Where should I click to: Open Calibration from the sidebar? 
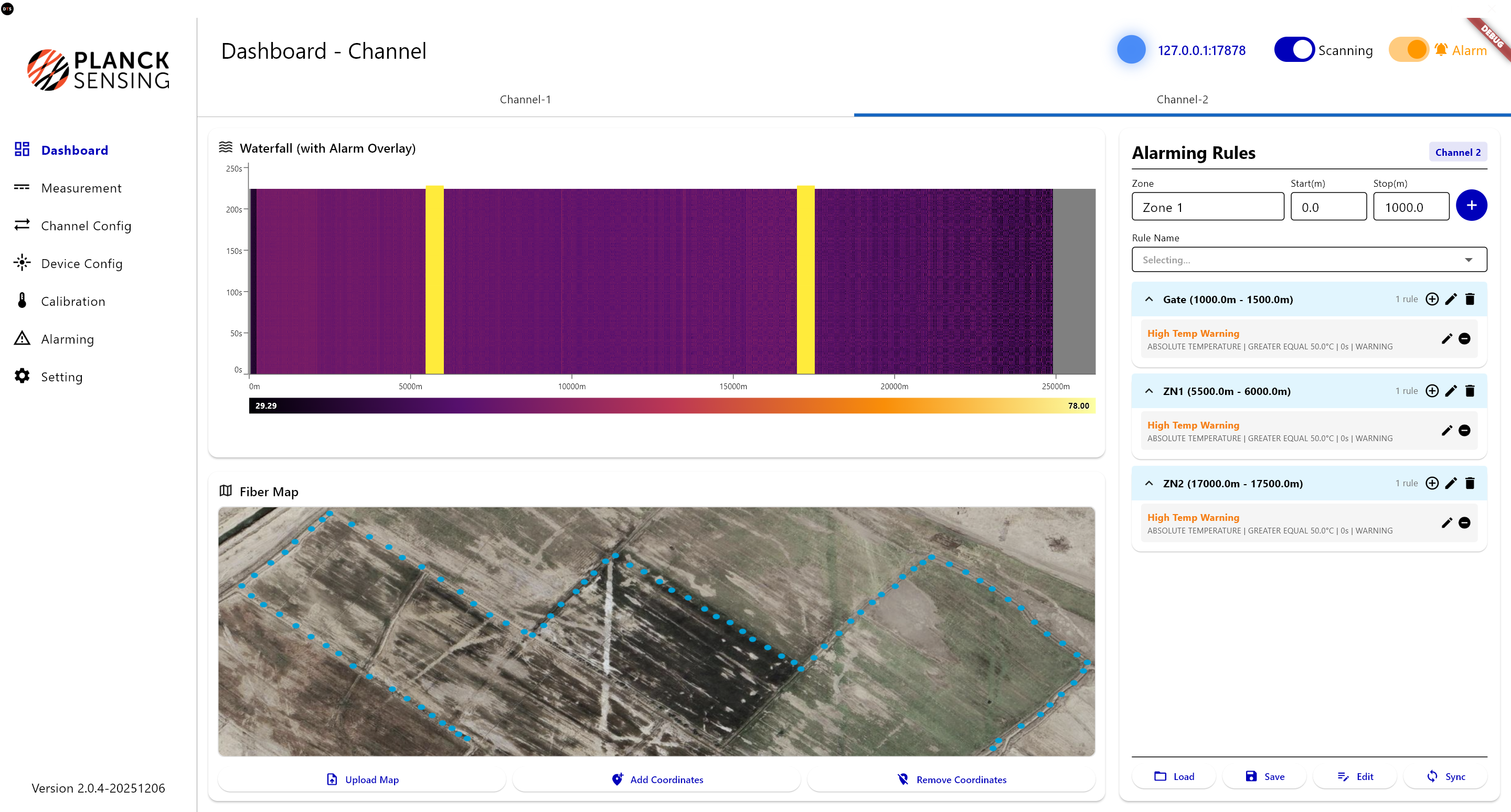pyautogui.click(x=73, y=301)
